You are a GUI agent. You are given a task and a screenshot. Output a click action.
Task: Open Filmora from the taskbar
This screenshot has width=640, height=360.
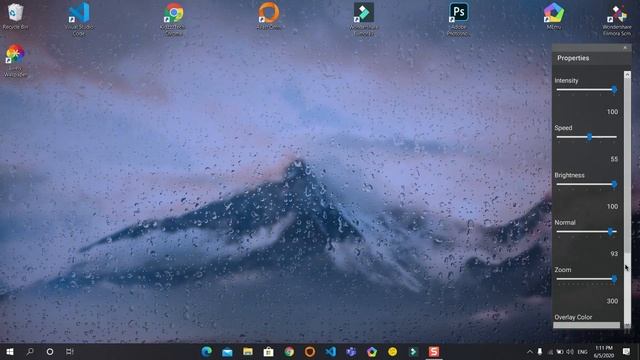413,351
